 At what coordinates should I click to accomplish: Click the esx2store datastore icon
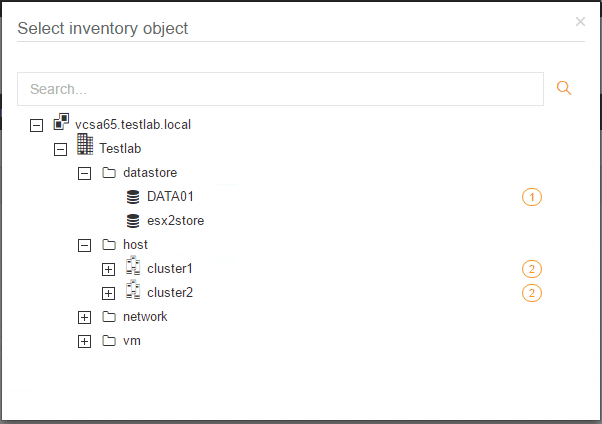[133, 221]
